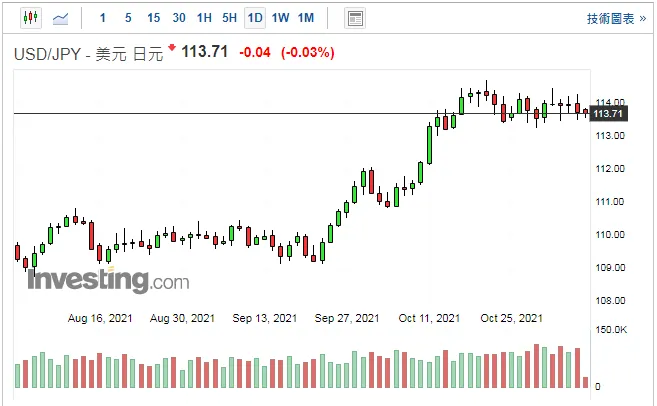Switch to the area line chart icon
Viewport: 657px width, 406px height.
[x=60, y=18]
